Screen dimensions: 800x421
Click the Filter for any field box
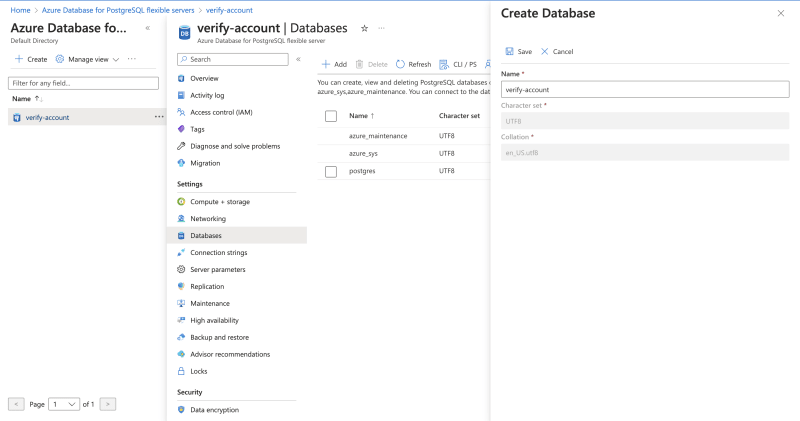point(83,83)
